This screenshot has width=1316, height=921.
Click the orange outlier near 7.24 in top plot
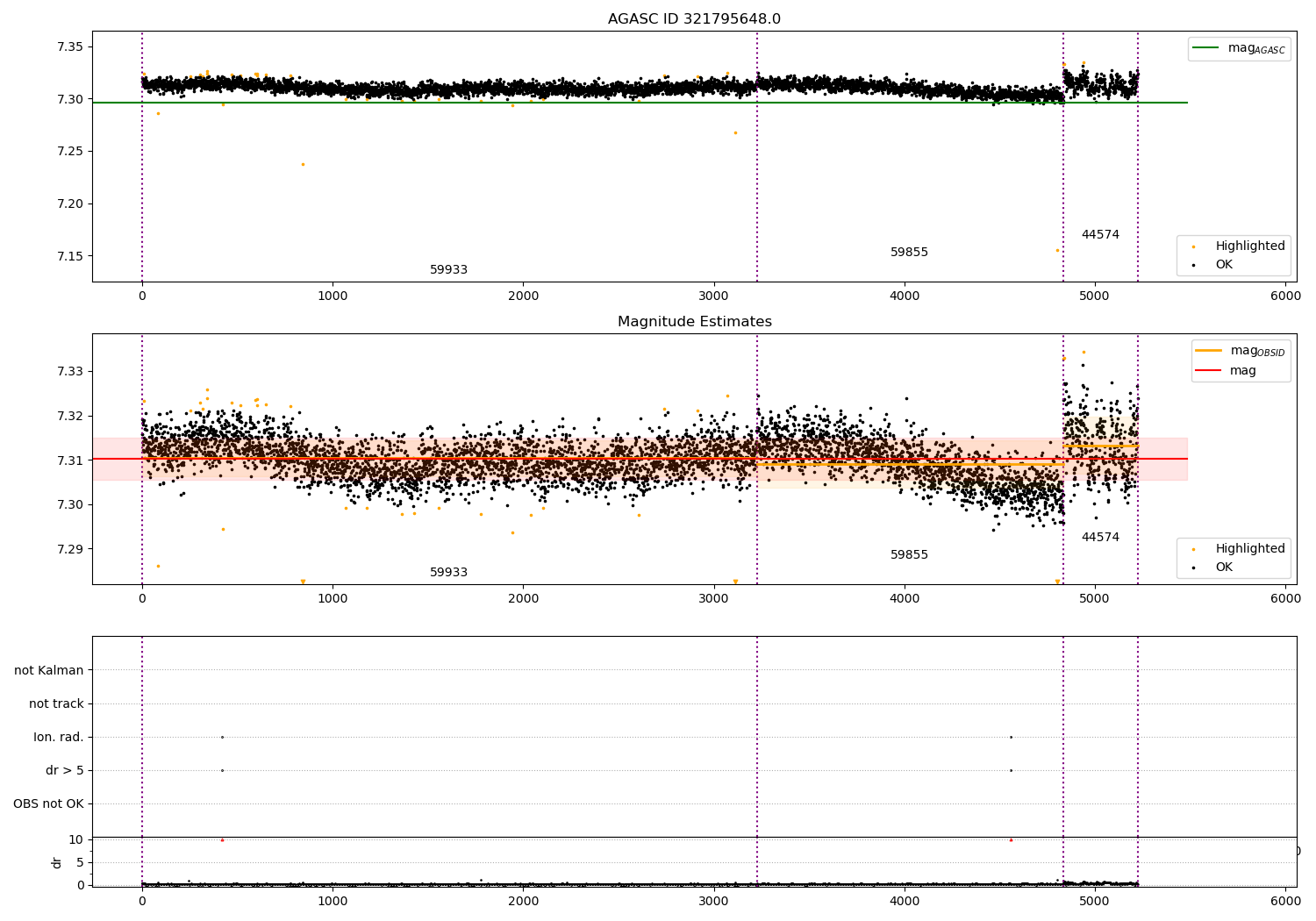pos(303,164)
